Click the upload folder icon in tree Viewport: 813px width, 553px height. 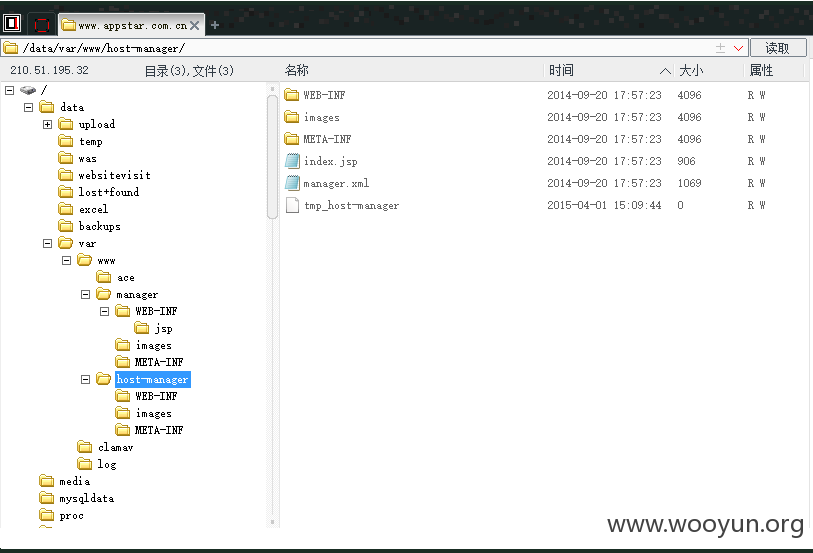pyautogui.click(x=65, y=124)
